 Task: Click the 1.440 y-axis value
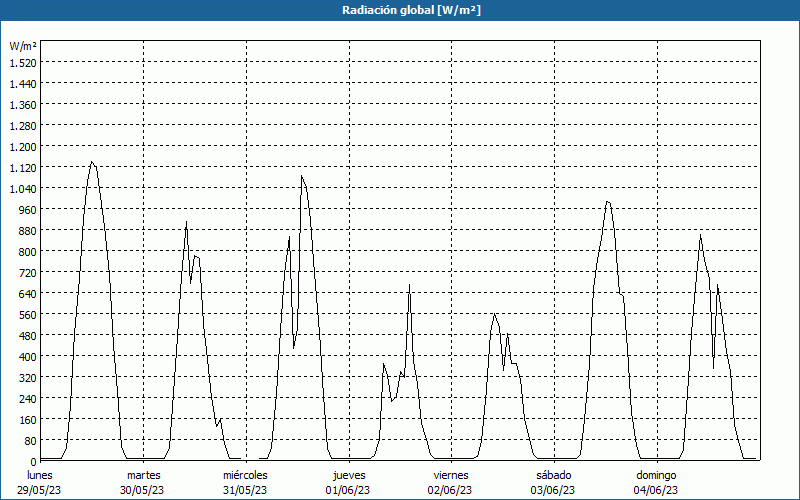[23, 83]
